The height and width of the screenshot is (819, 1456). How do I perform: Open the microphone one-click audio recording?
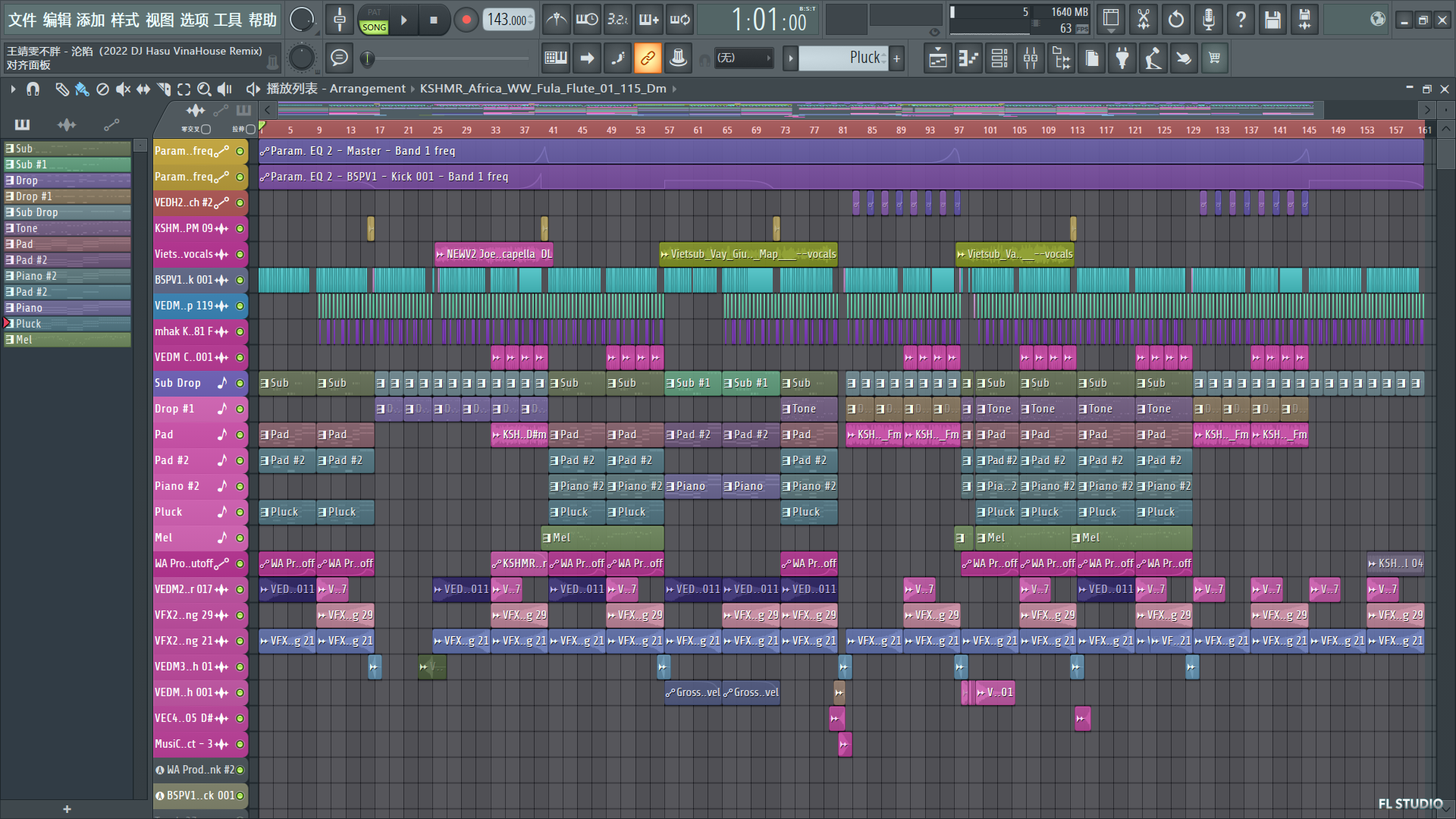tap(1209, 20)
